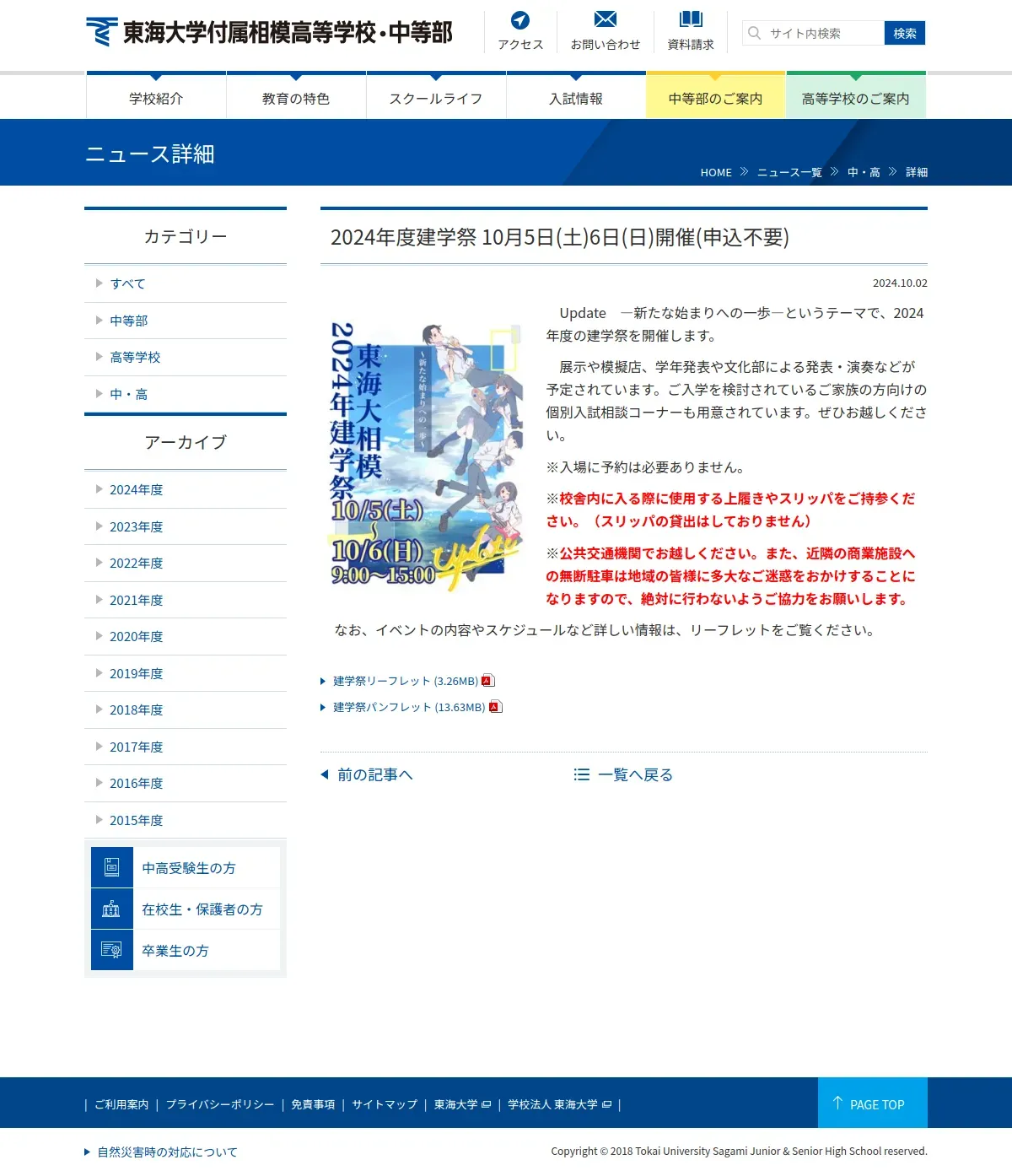This screenshot has height=1176, width=1012.
Task: Click the magnifier icon in search box
Action: tap(755, 33)
